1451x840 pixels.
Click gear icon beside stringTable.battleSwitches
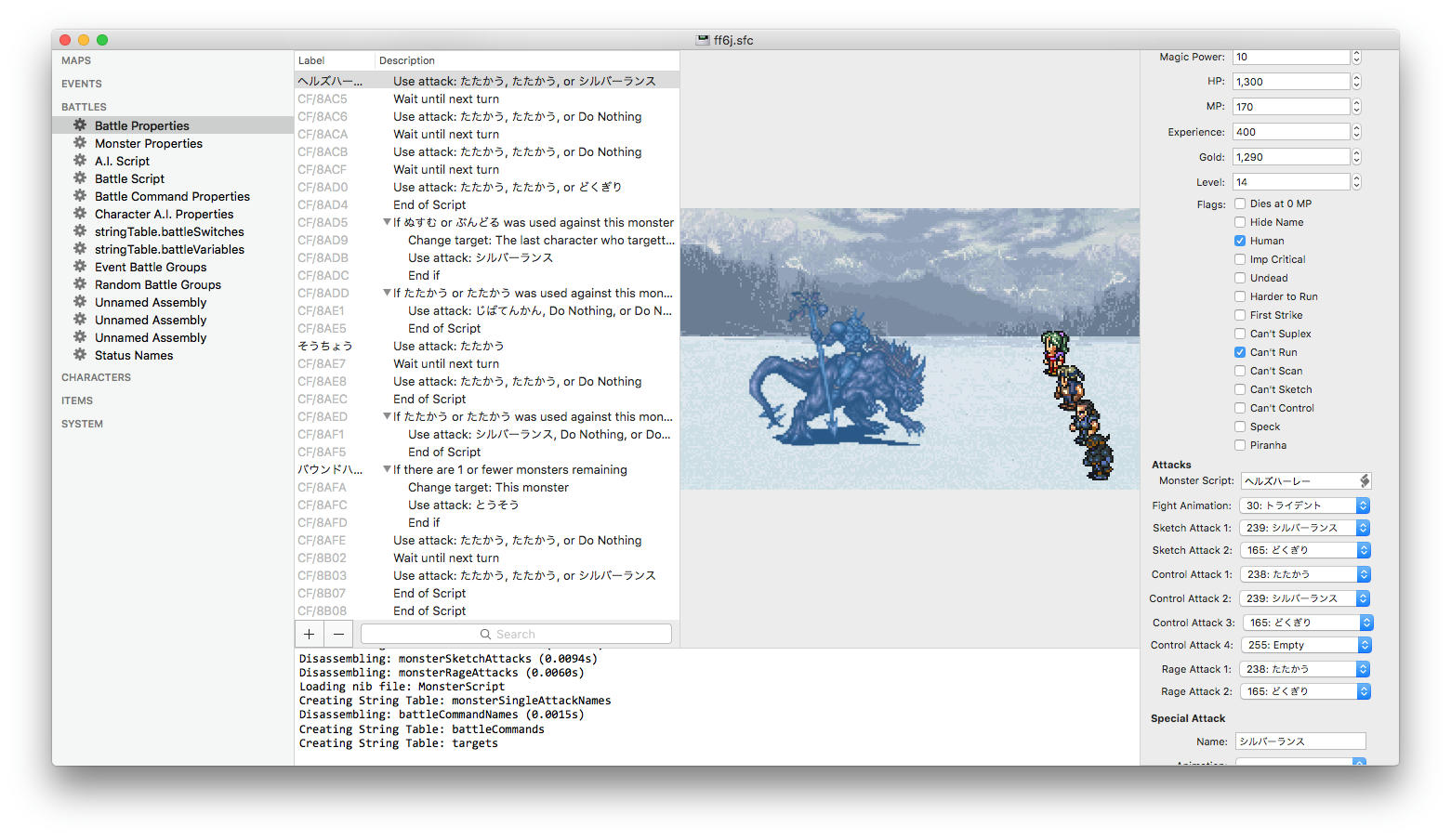tap(80, 231)
